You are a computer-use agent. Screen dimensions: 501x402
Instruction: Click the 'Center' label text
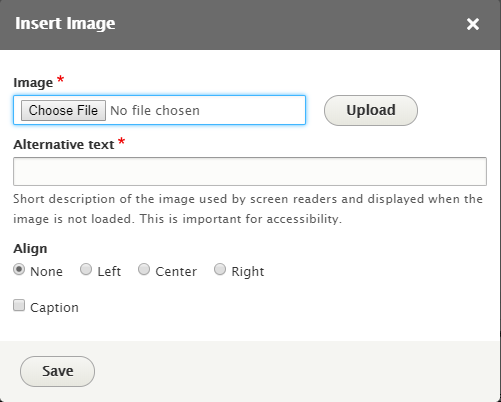[176, 271]
